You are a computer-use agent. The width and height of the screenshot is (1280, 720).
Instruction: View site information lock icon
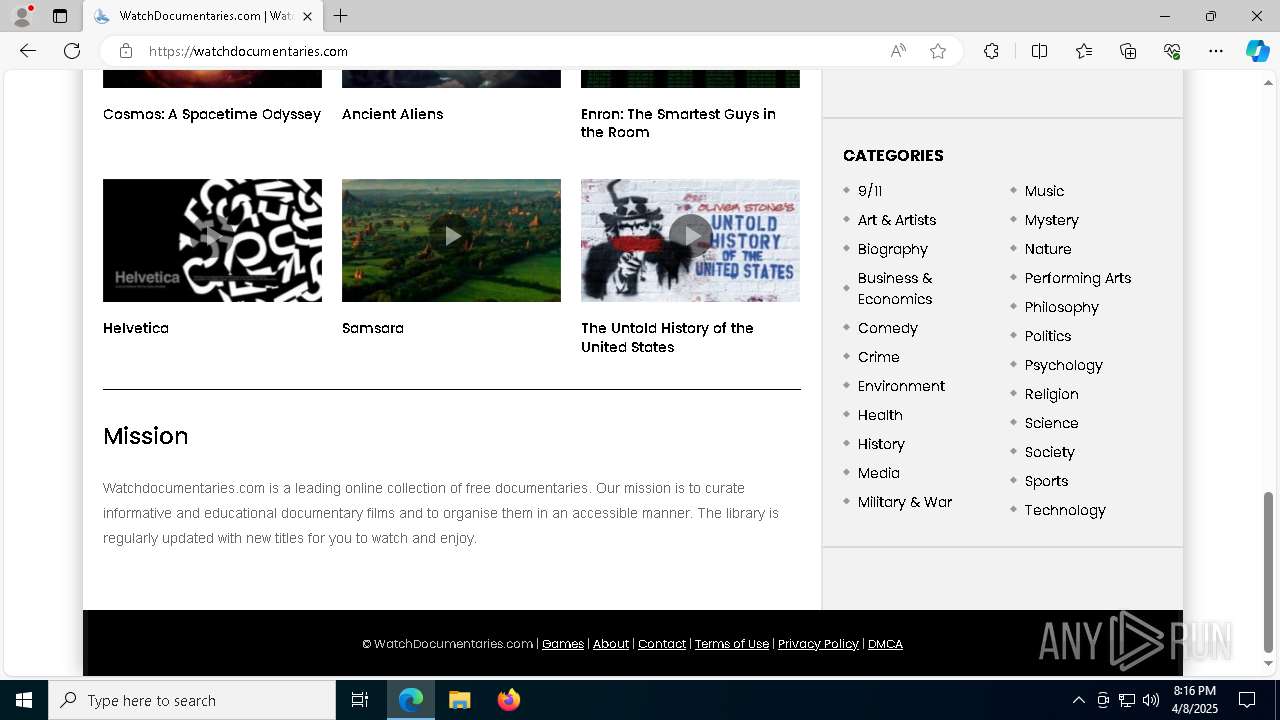(126, 51)
